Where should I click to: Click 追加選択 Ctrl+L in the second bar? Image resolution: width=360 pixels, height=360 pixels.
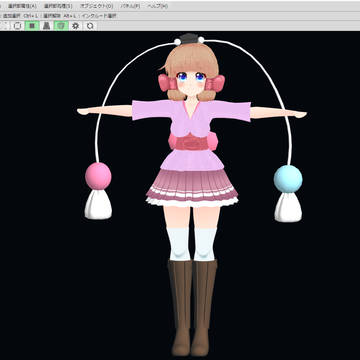click(x=20, y=16)
